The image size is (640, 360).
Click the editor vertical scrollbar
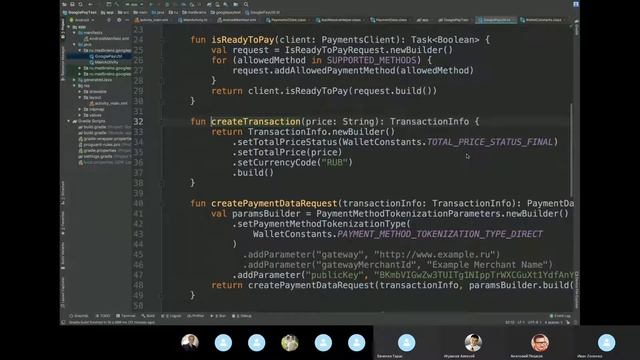(x=571, y=150)
